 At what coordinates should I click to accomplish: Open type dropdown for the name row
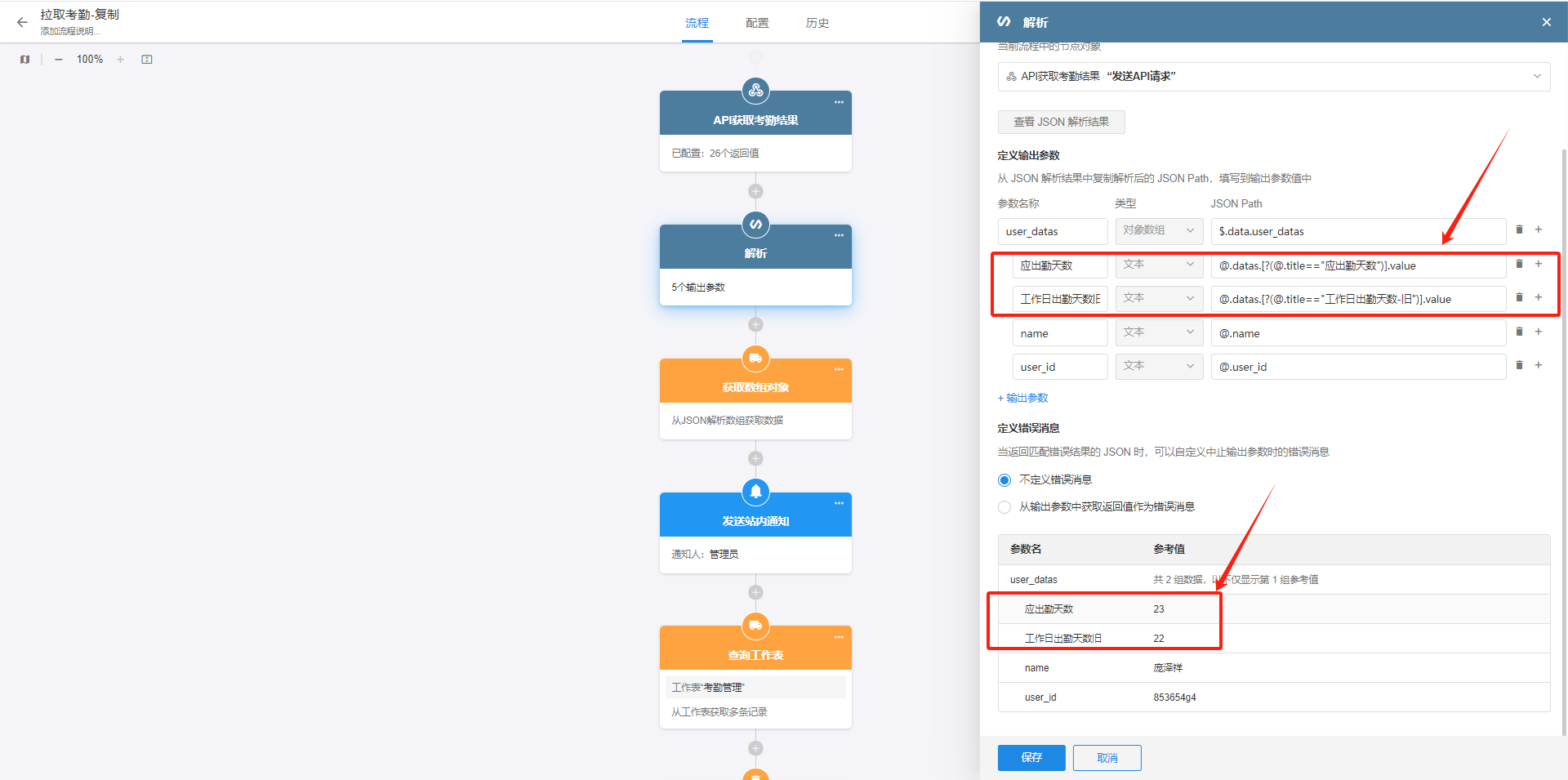coord(1159,333)
